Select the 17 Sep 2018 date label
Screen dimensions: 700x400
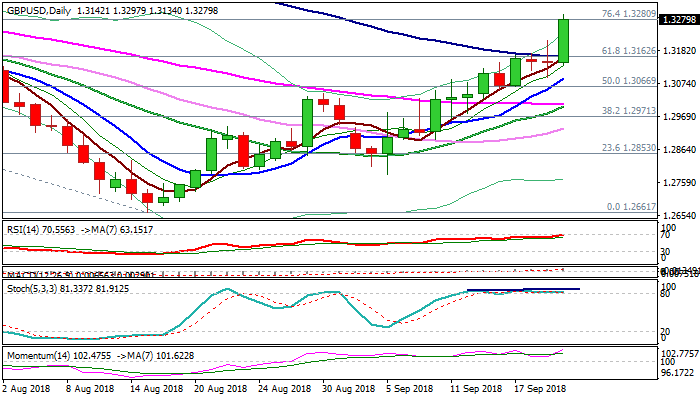coord(538,387)
